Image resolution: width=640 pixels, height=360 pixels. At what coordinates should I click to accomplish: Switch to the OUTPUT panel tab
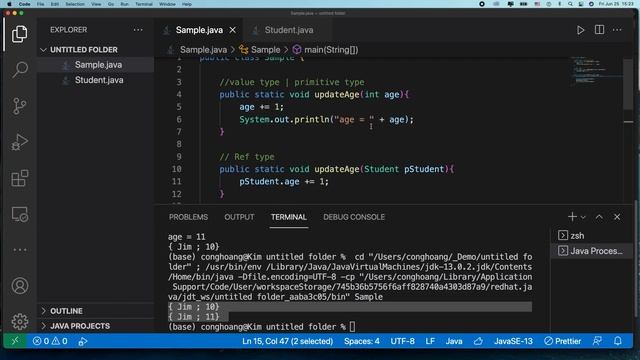(x=239, y=217)
